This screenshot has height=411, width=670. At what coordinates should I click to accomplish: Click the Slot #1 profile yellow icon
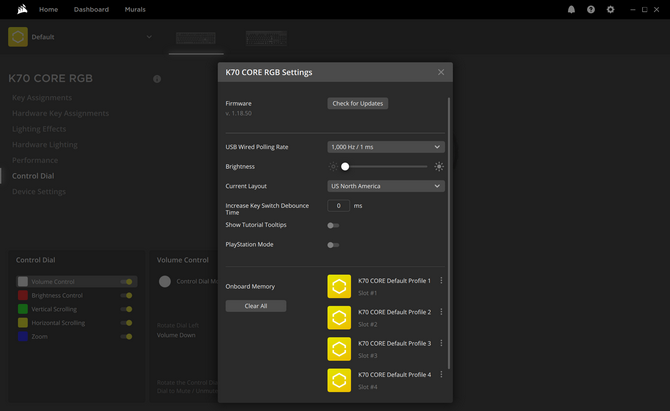click(339, 286)
